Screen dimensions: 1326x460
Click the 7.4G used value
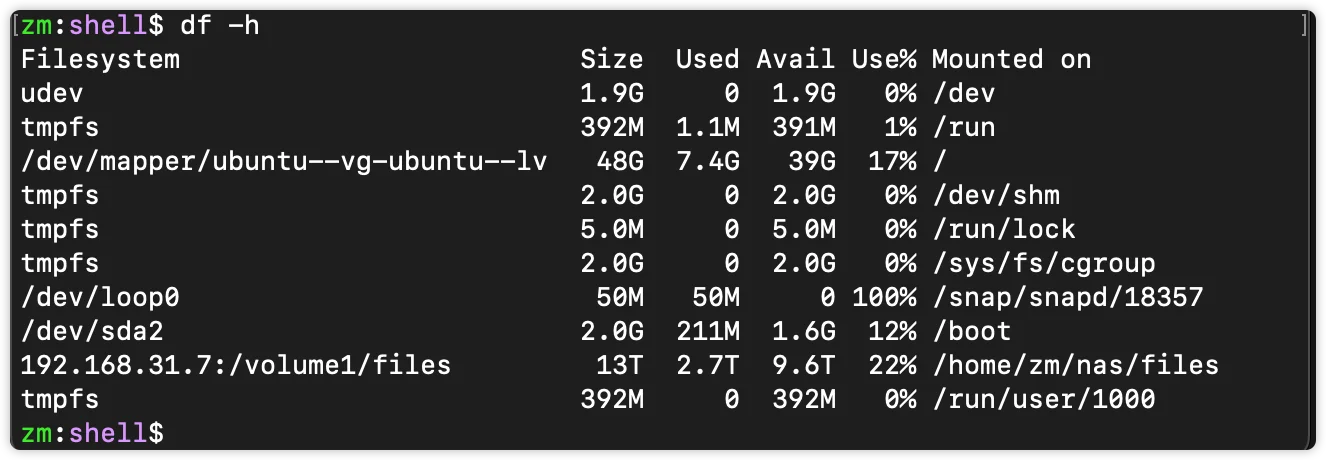(x=708, y=162)
